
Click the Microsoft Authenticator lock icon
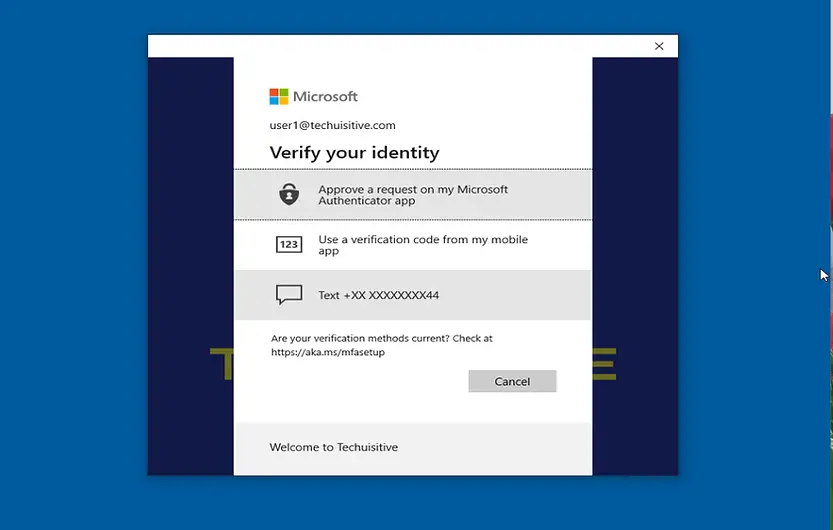pos(289,194)
